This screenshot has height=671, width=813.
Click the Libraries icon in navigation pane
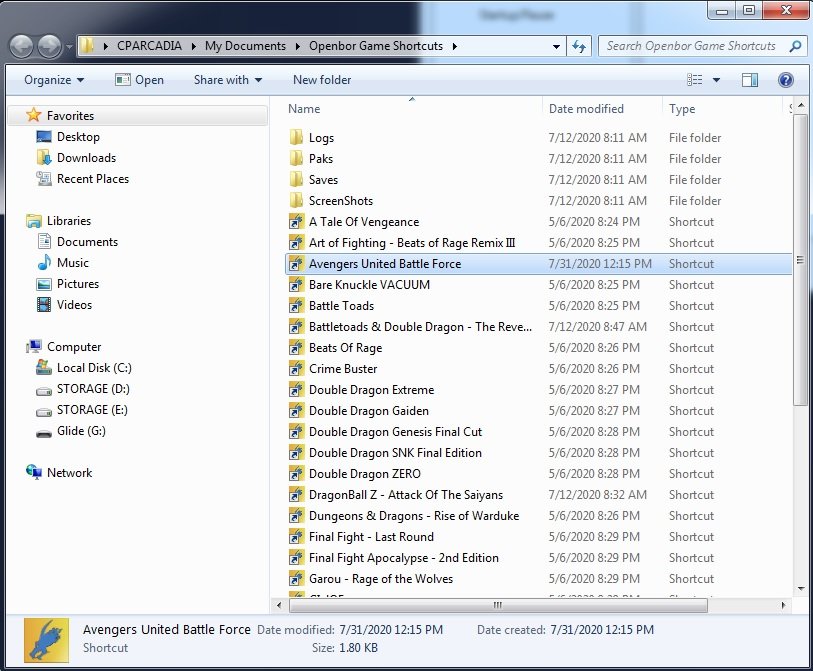(x=34, y=221)
